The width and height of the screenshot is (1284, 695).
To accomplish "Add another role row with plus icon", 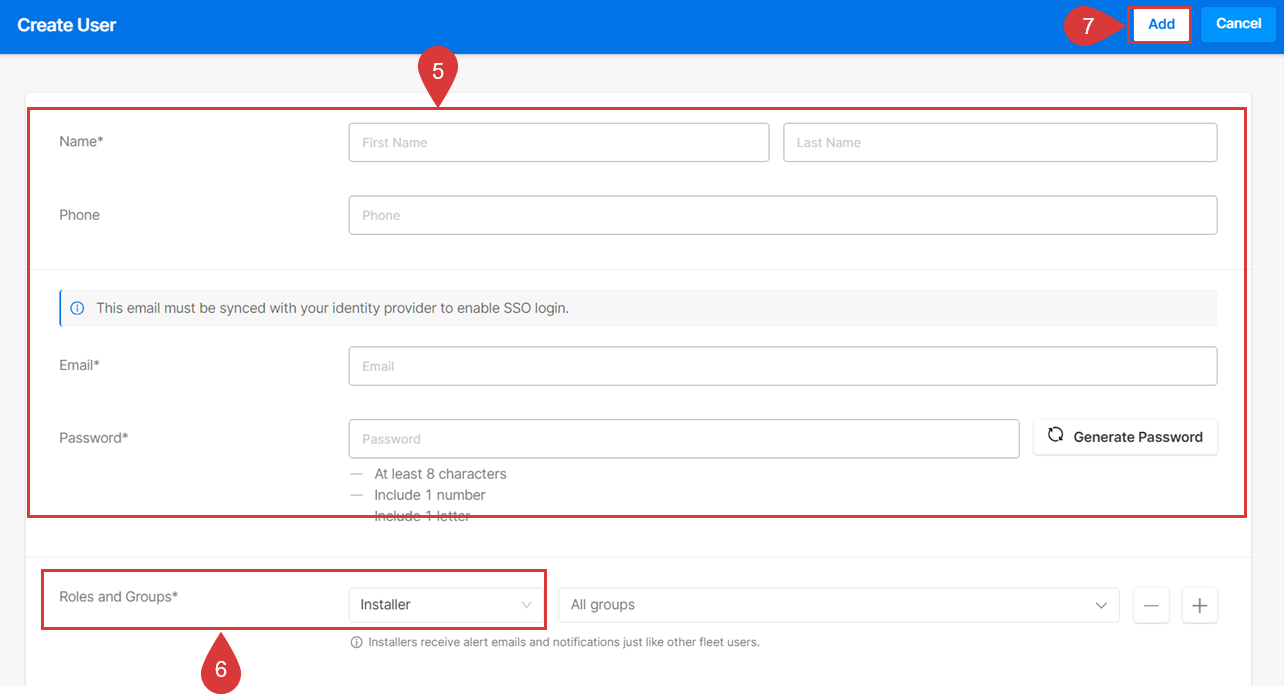I will (1200, 605).
